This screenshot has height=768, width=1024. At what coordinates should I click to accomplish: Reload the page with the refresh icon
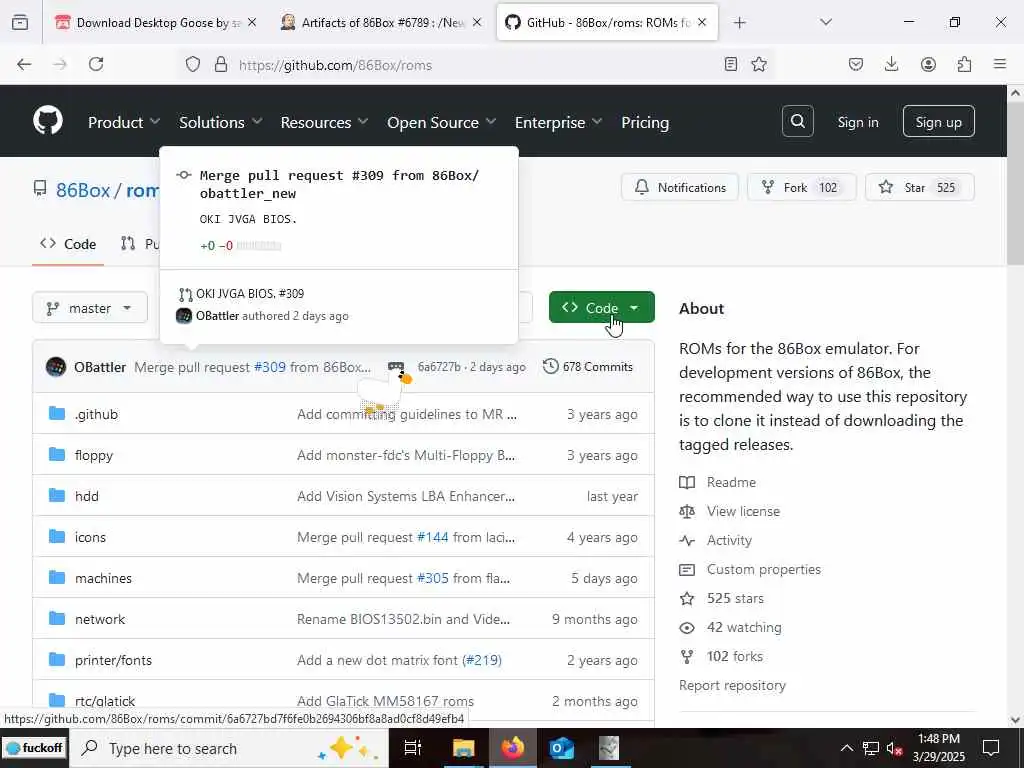(96, 64)
